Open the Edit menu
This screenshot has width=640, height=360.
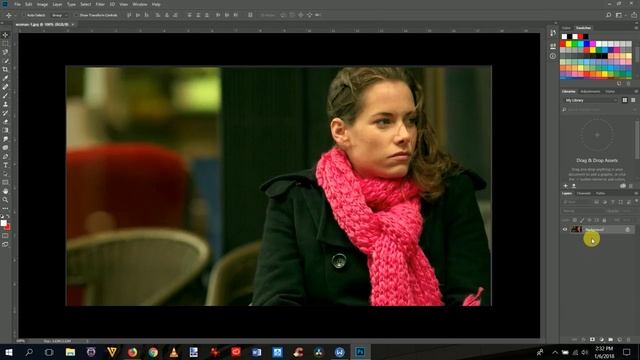(29, 4)
